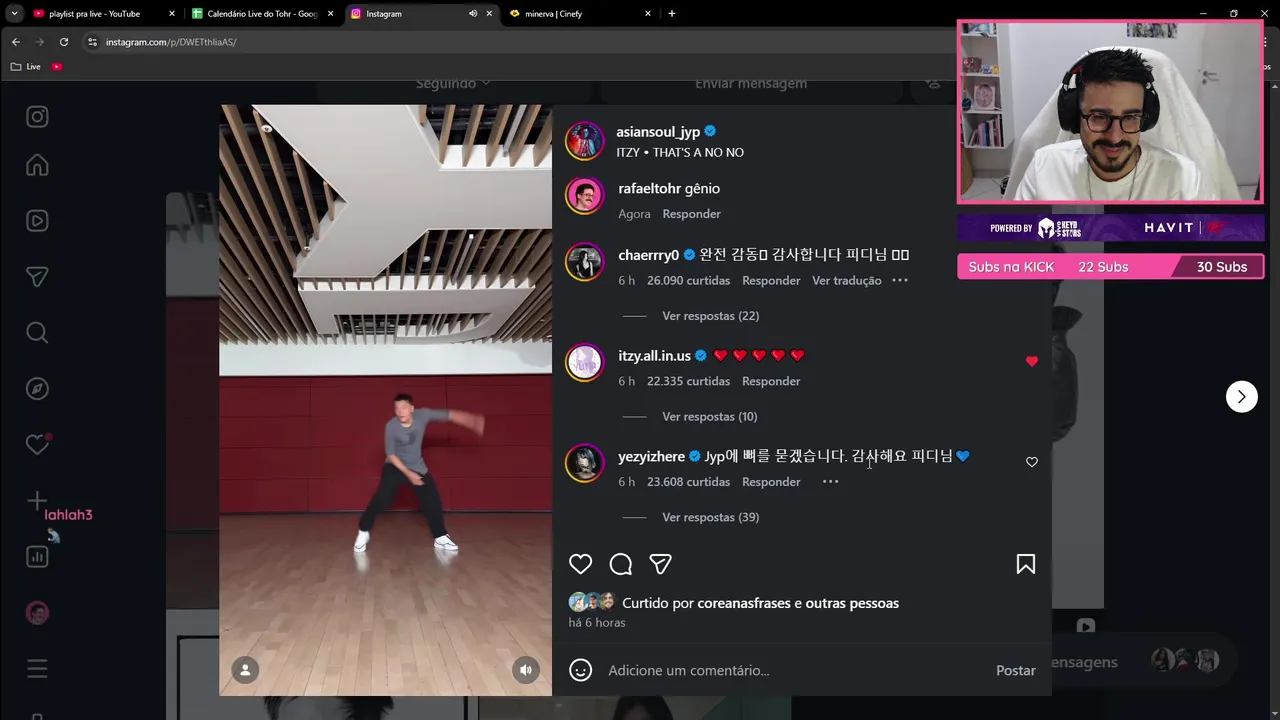The width and height of the screenshot is (1280, 720).
Task: Click asiansoul_jyp avatar in post header
Action: point(585,141)
